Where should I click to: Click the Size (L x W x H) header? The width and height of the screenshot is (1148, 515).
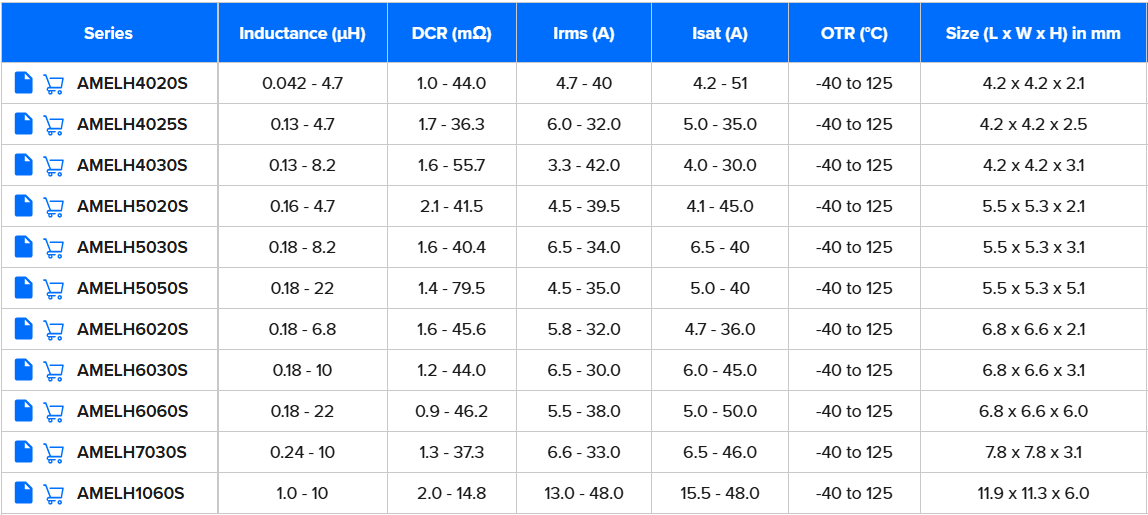(1033, 33)
